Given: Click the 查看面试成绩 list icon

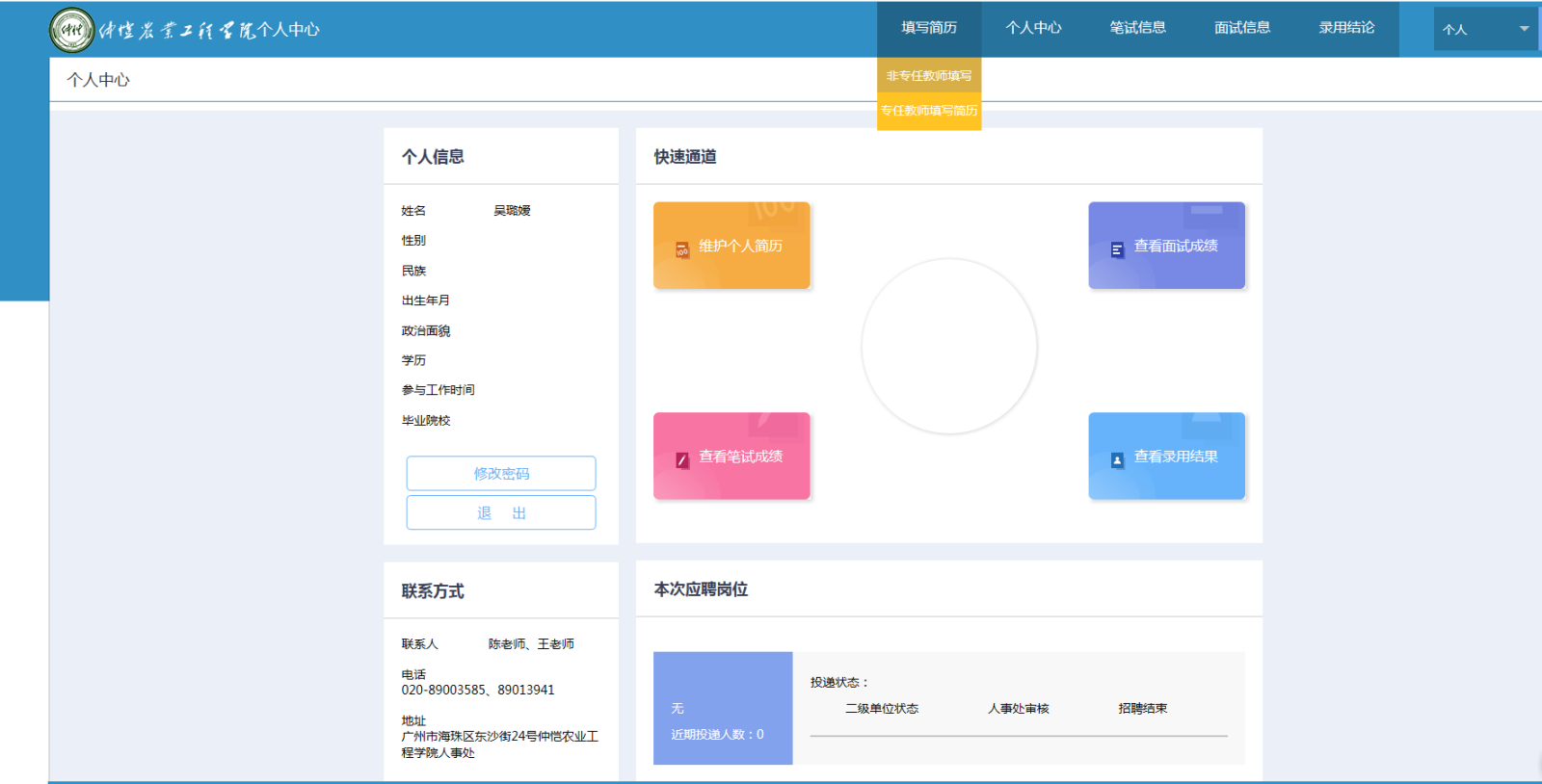Looking at the screenshot, I should 1117,249.
